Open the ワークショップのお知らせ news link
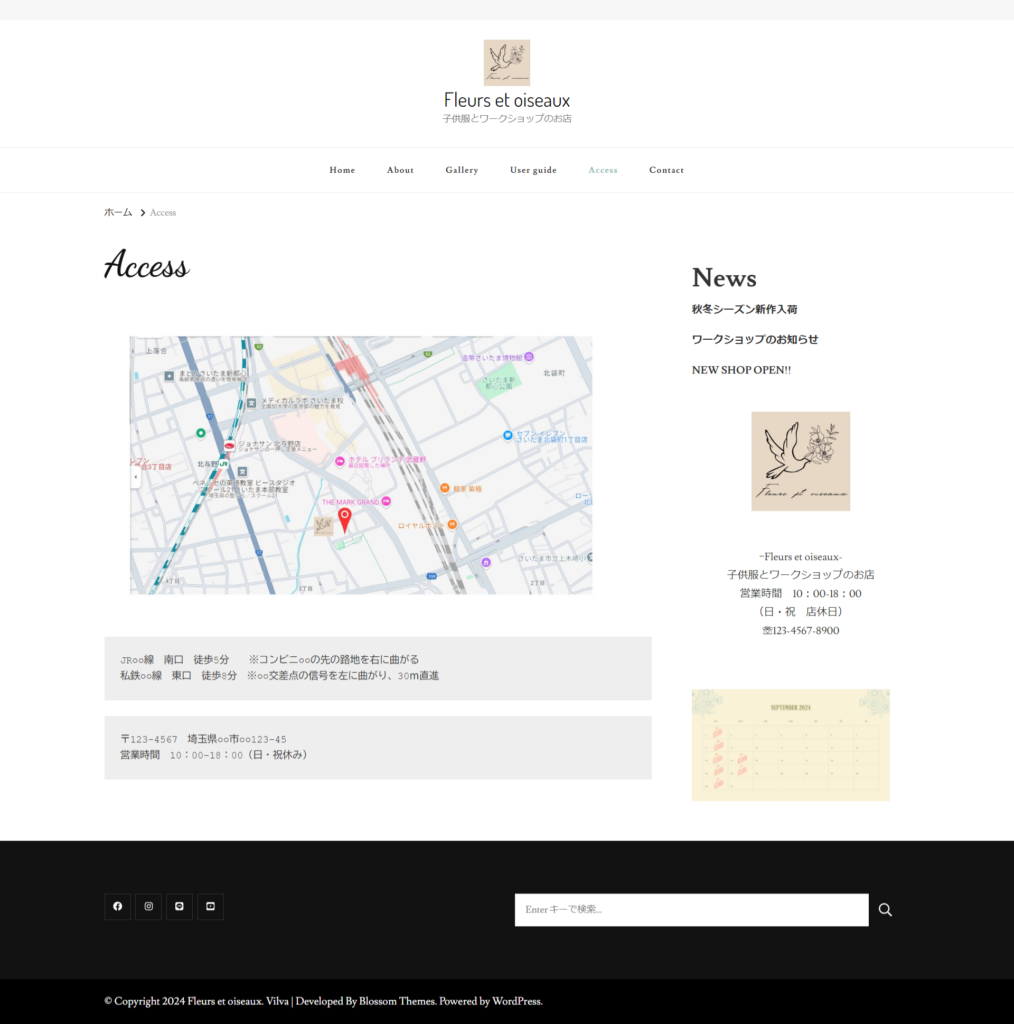The image size is (1014, 1024). 754,340
